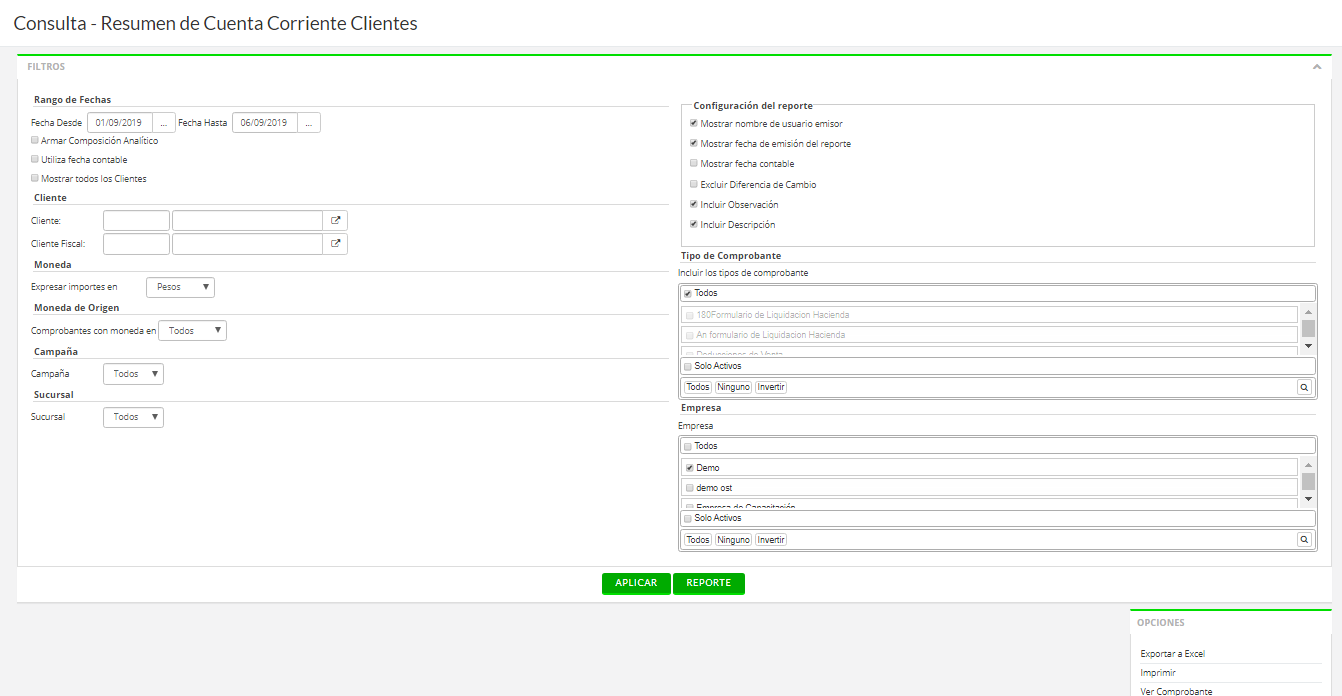1342x696 pixels.
Task: Focus Cliente Fiscal code input field
Action: [x=136, y=244]
